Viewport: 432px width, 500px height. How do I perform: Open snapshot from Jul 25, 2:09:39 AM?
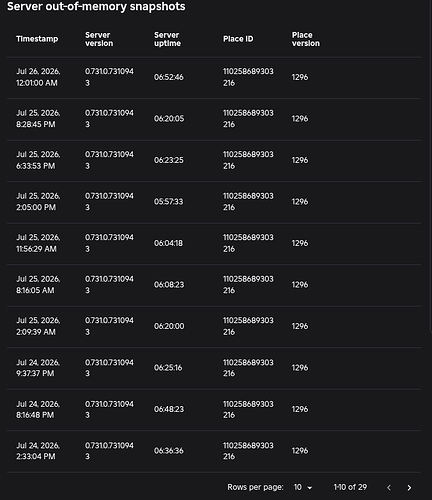point(214,326)
